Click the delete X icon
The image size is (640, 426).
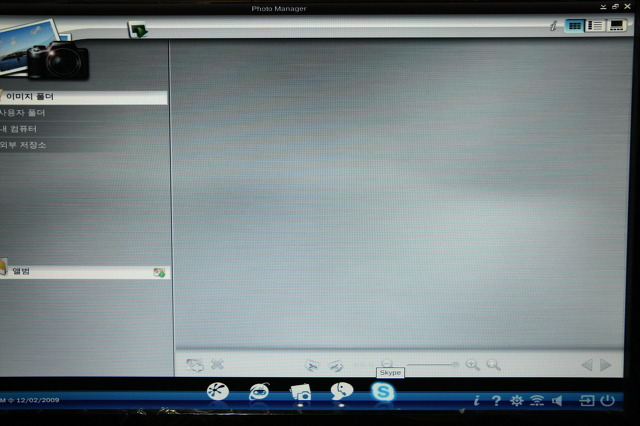pos(217,364)
